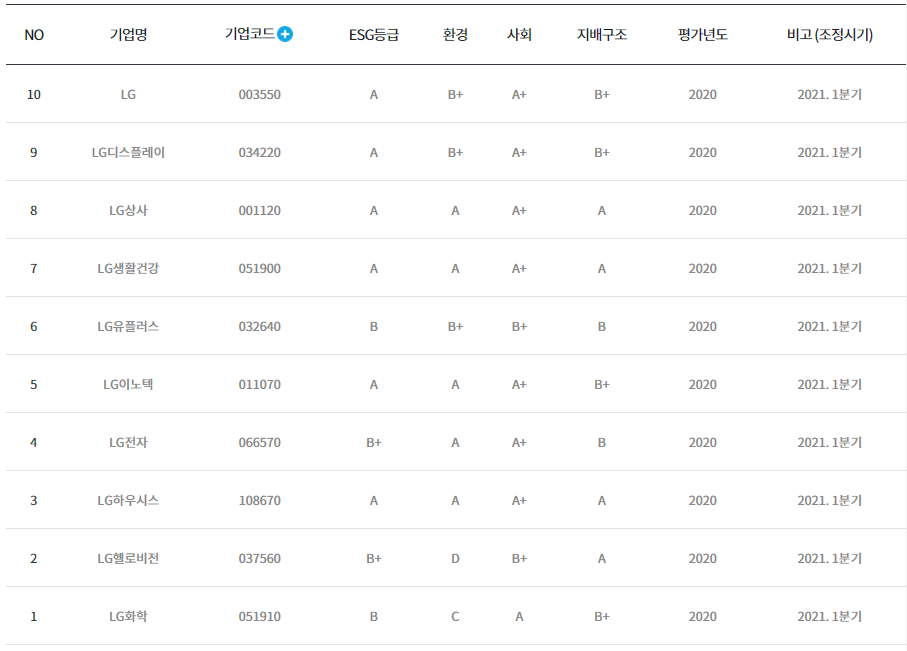Viewport: 907px width, 651px height.
Task: Click row number 10
Action: click(x=34, y=94)
